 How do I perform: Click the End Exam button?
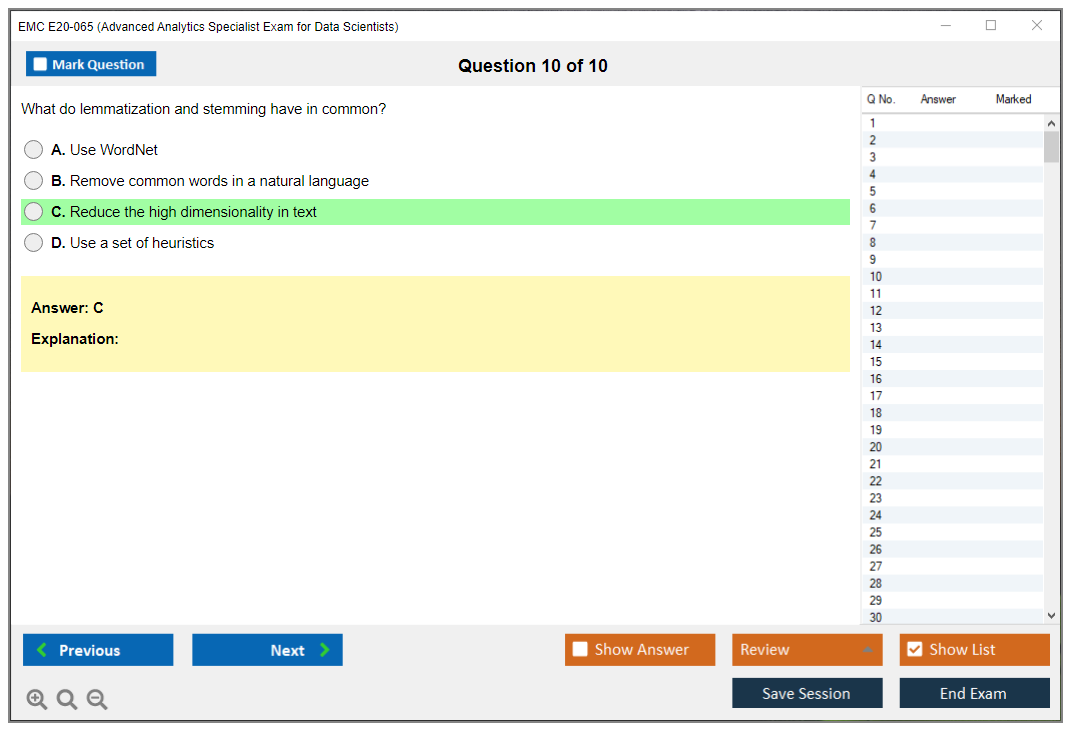[974, 693]
